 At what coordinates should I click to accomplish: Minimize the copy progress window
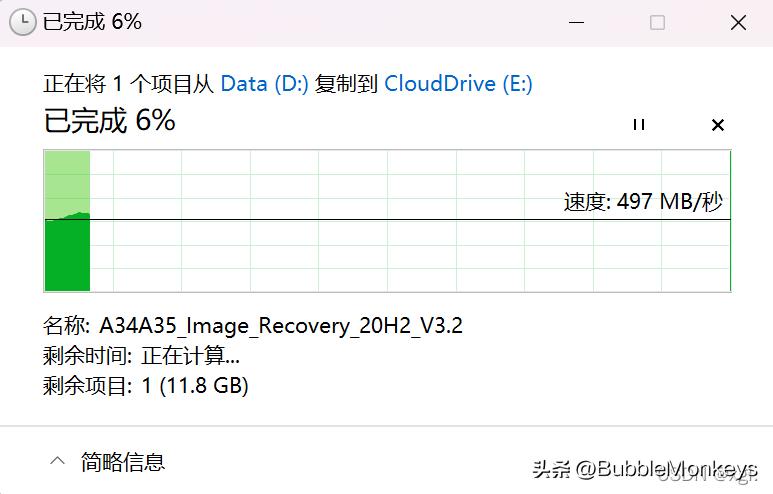coord(577,22)
